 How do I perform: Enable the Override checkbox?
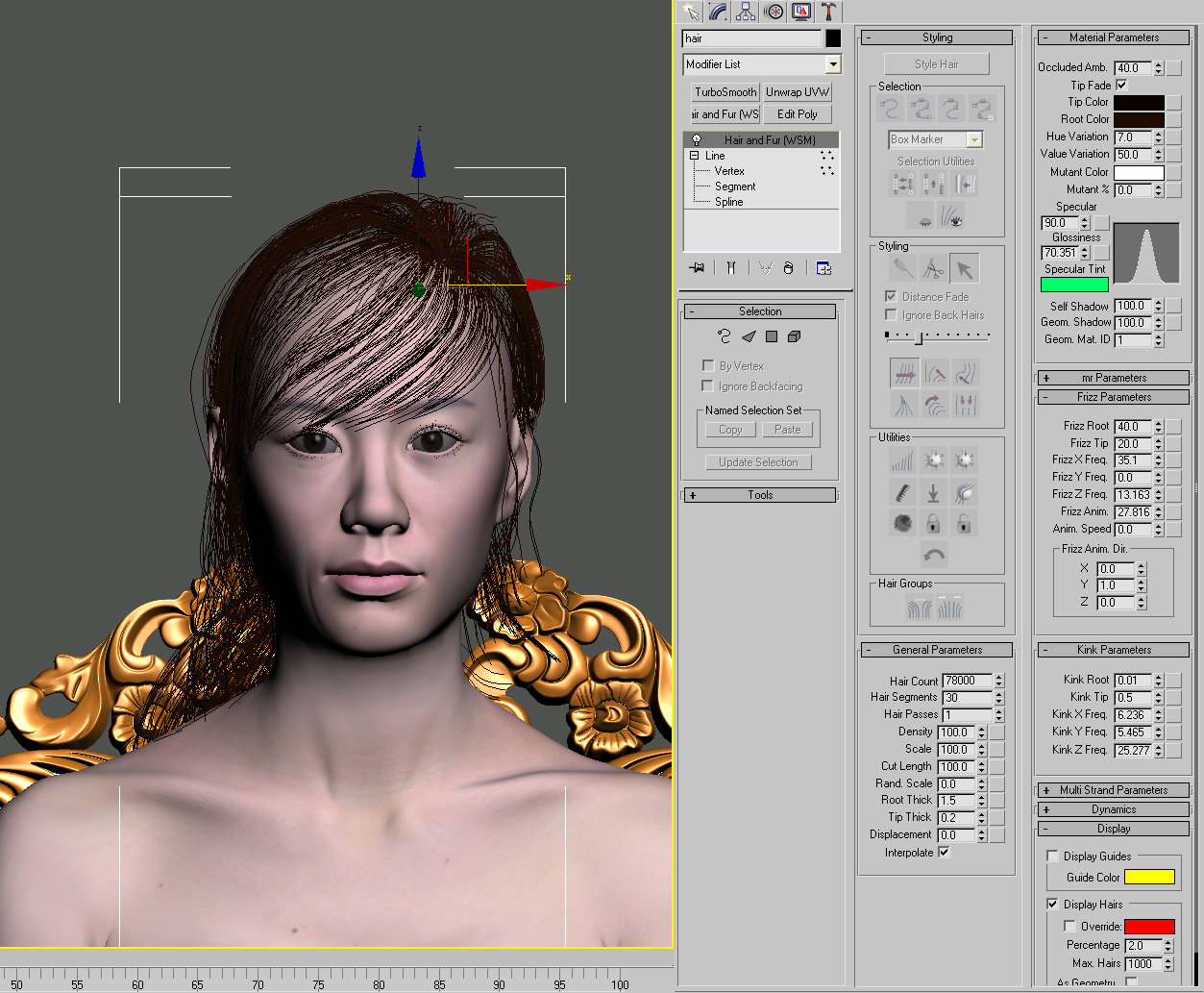[1069, 926]
